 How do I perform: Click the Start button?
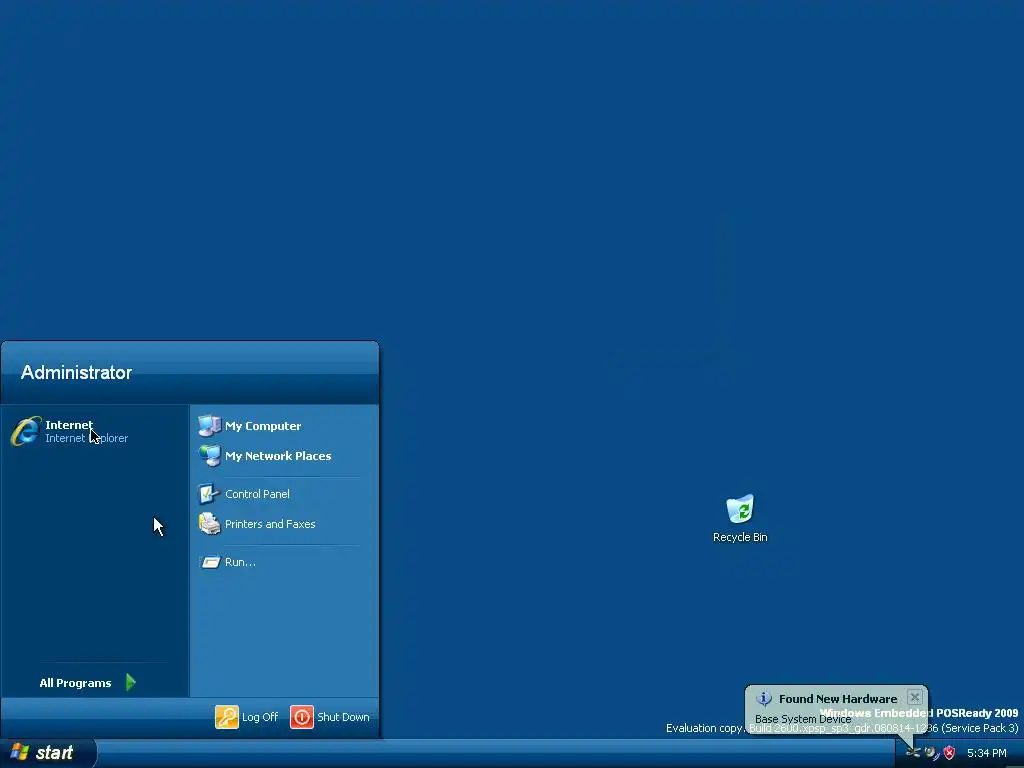48,753
